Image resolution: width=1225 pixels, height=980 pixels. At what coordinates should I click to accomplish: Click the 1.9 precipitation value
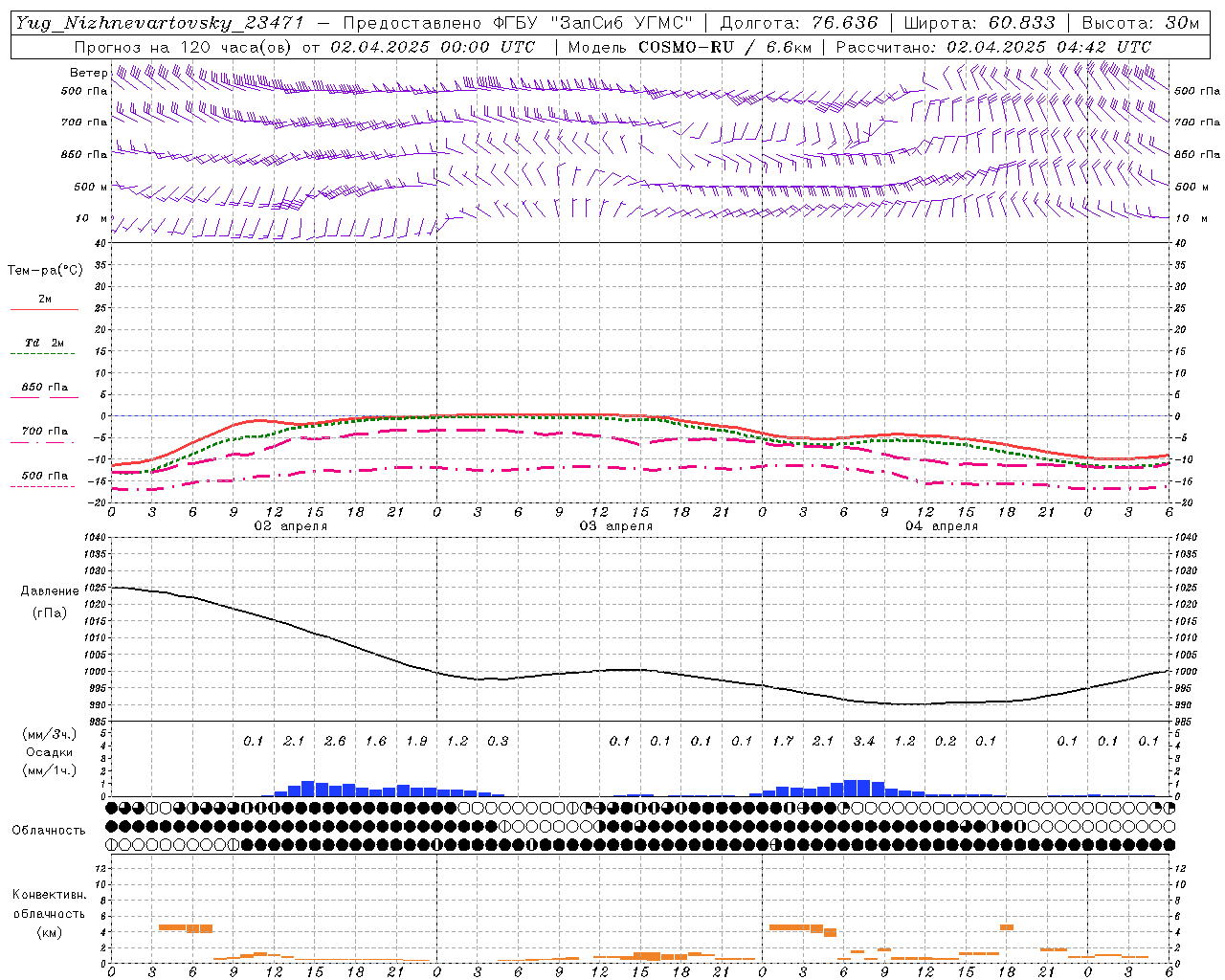coord(416,742)
